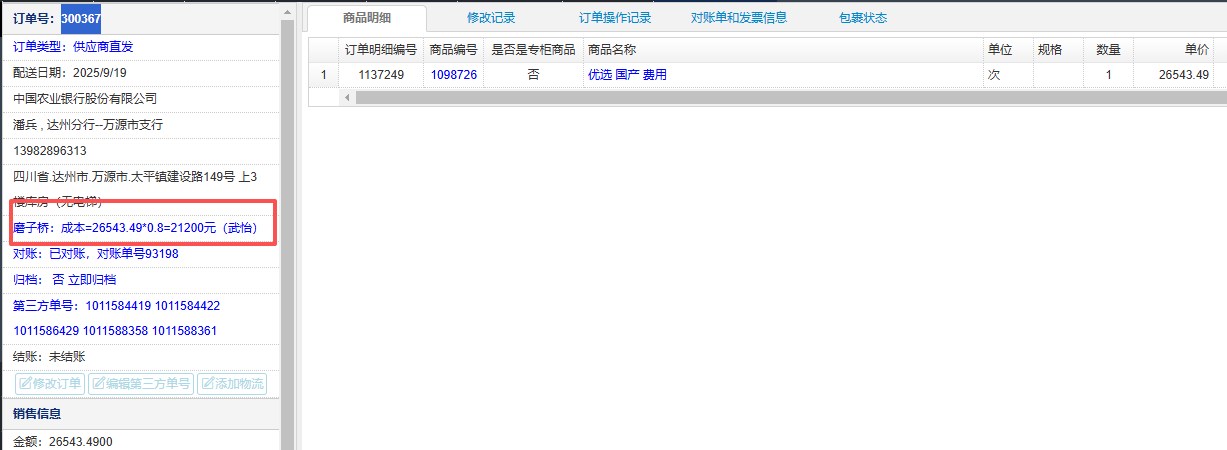Open third-party order number 1011584422
1227x450 pixels.
coord(186,306)
